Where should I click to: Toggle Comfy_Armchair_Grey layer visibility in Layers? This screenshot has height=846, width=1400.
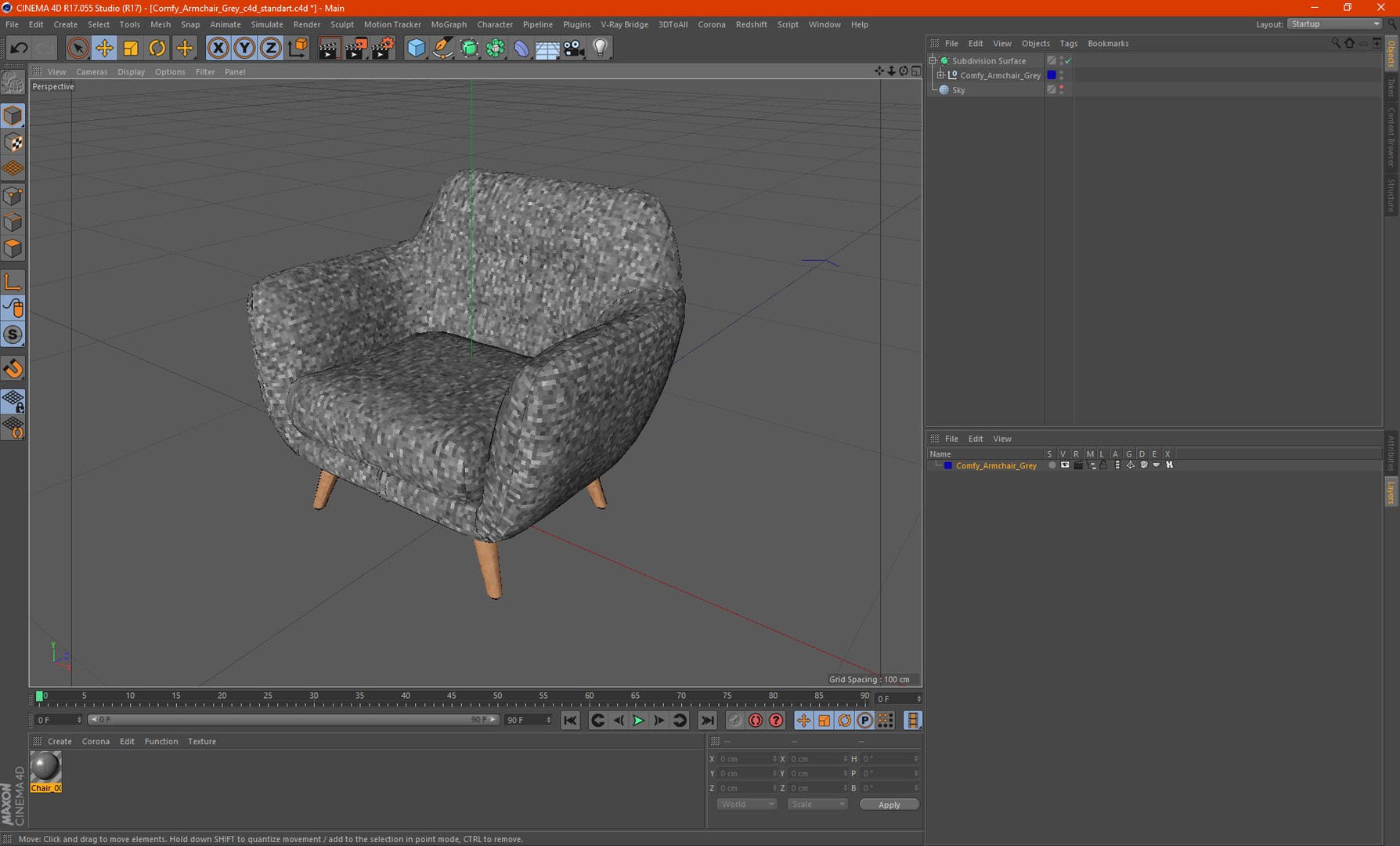1065,465
